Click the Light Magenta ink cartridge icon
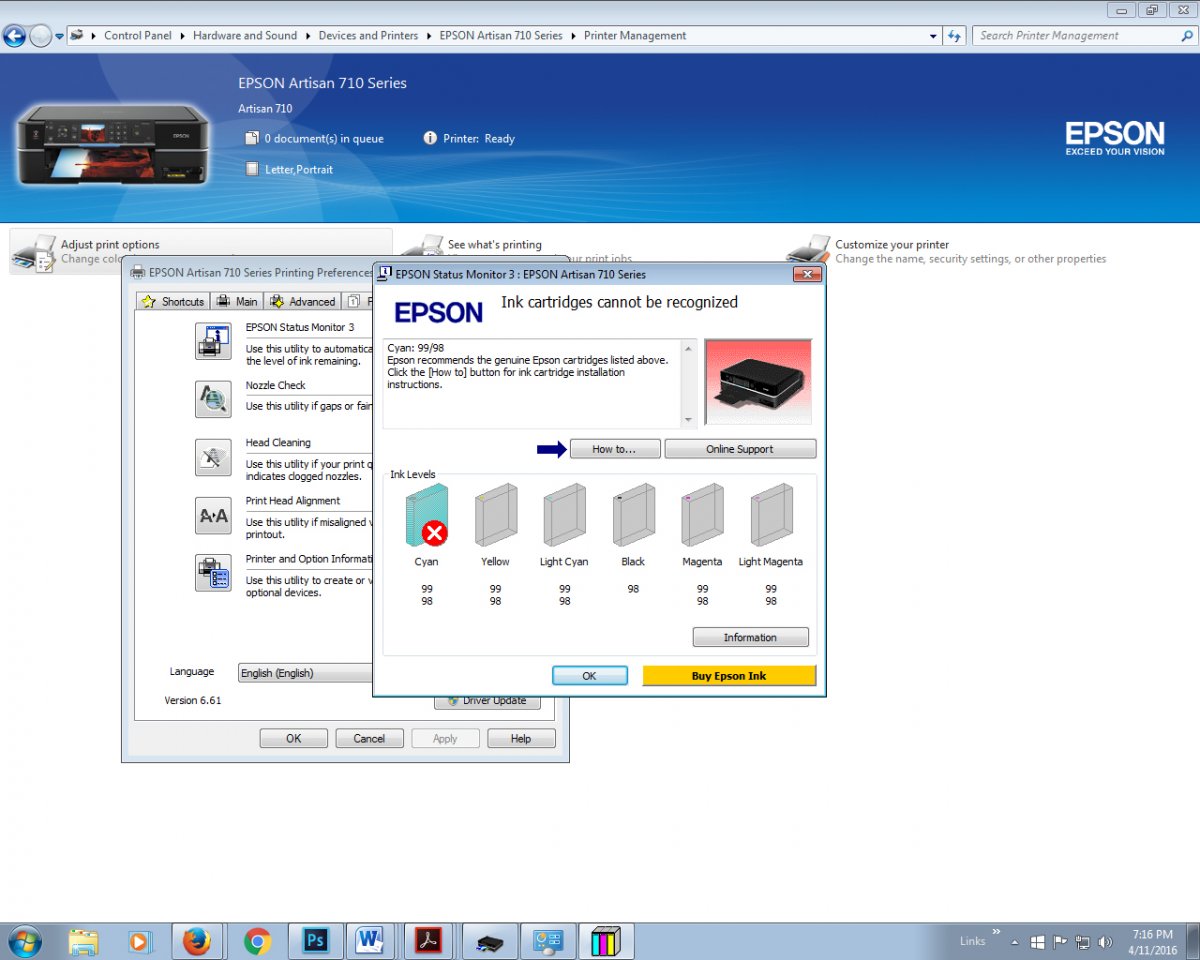 click(x=770, y=516)
